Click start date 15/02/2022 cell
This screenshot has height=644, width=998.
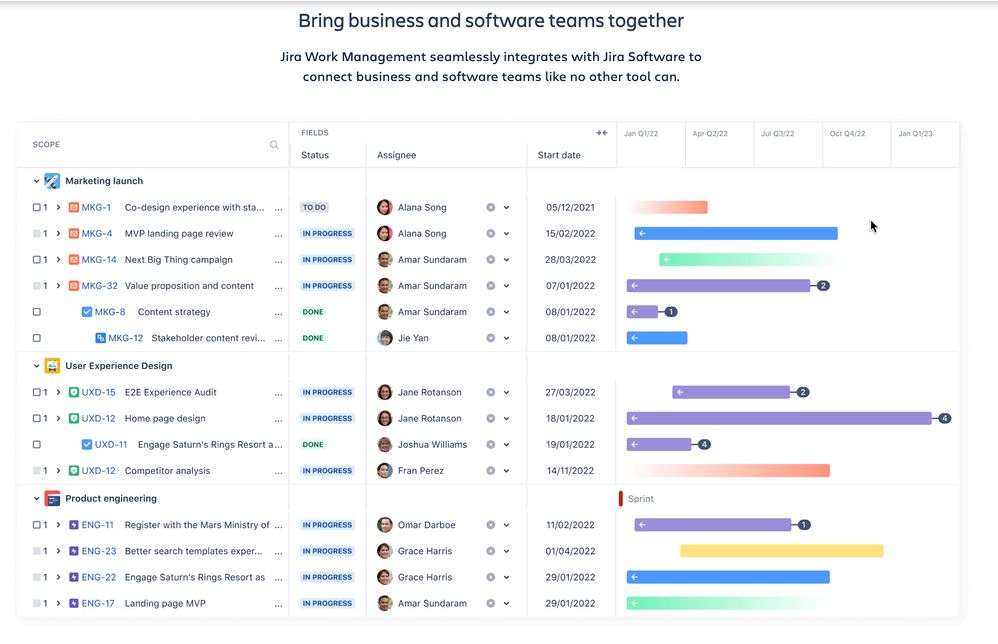570,234
